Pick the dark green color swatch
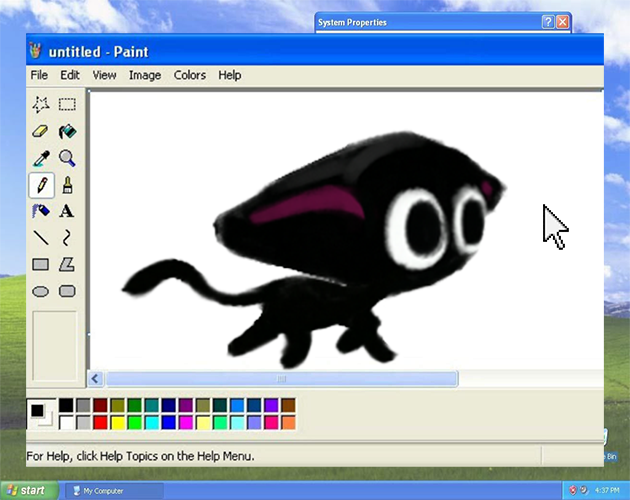 click(135, 405)
